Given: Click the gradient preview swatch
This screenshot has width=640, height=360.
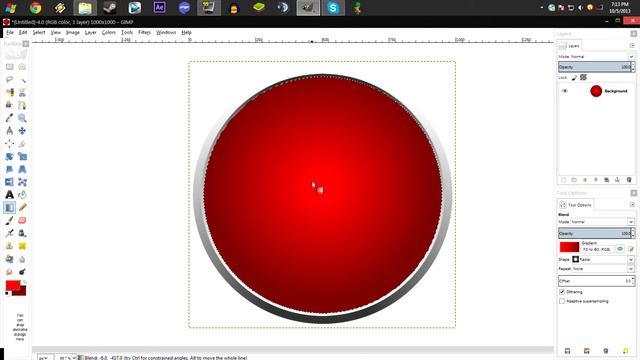Looking at the screenshot, I should click(x=569, y=247).
